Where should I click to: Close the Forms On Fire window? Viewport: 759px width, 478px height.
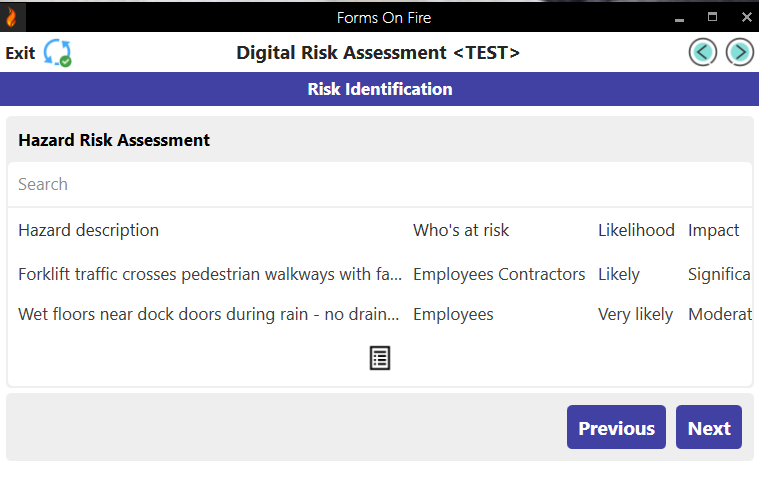[746, 17]
